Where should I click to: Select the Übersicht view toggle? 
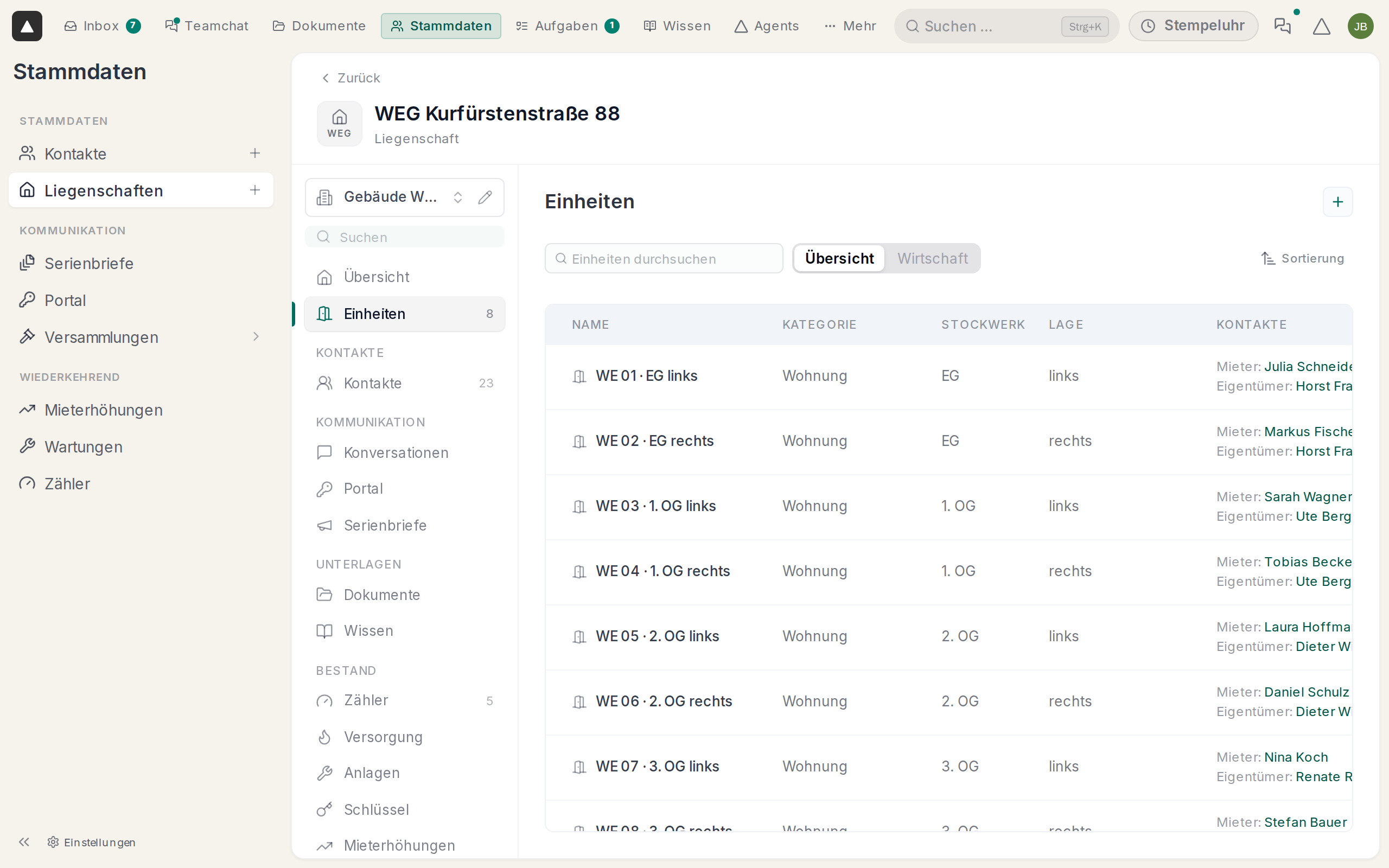point(839,258)
